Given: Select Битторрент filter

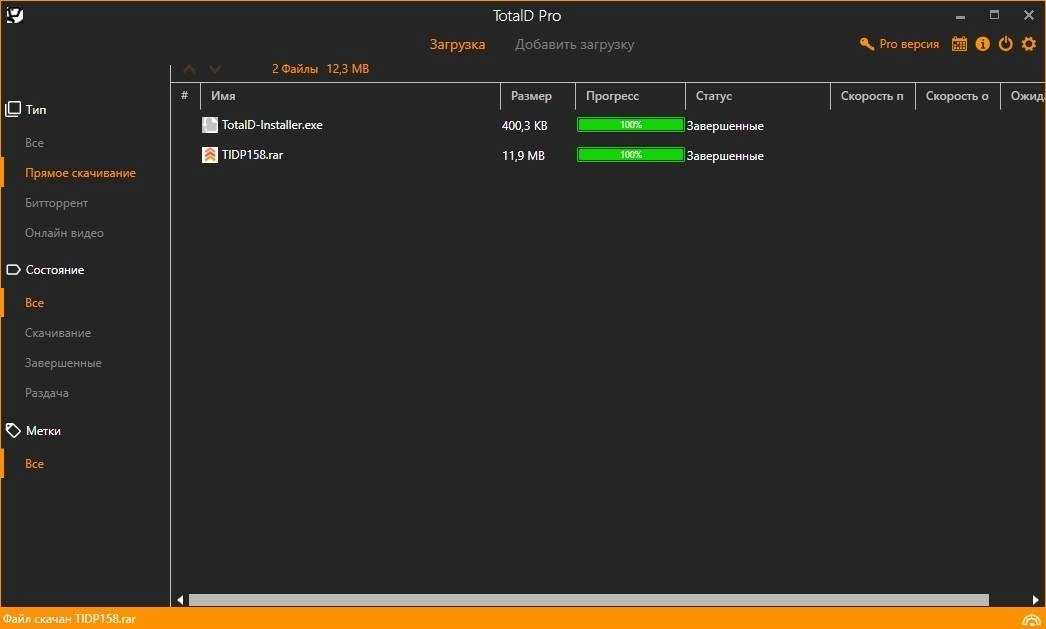Looking at the screenshot, I should coord(56,203).
